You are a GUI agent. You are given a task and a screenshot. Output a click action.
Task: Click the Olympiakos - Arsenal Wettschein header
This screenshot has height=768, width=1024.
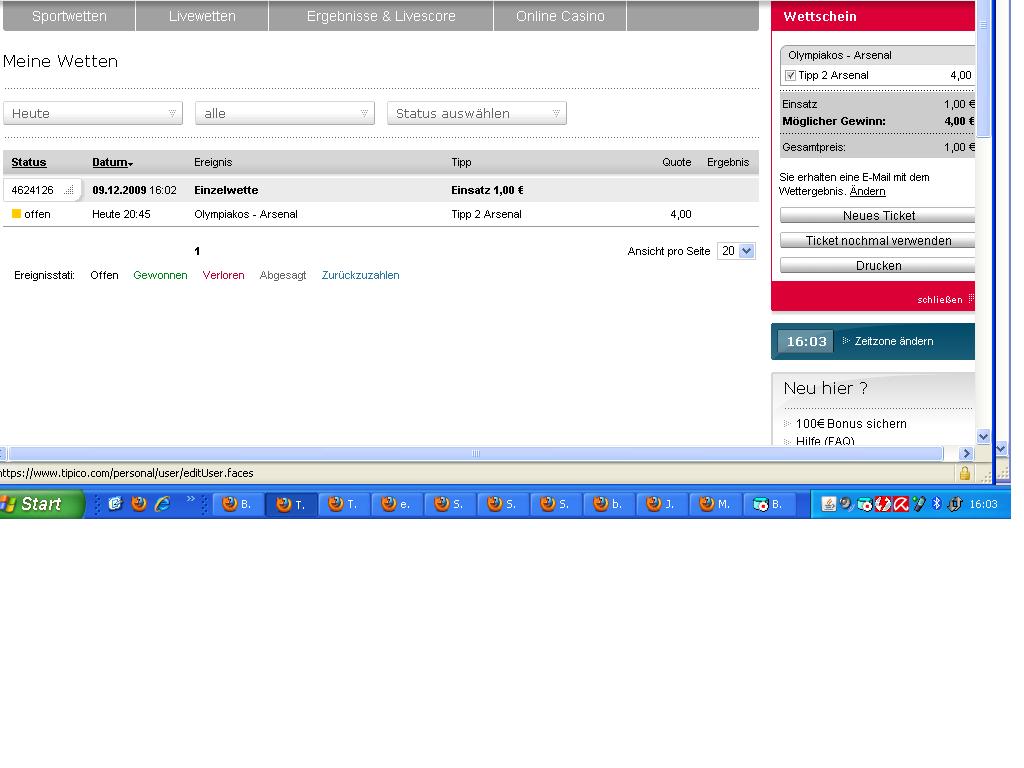839,56
